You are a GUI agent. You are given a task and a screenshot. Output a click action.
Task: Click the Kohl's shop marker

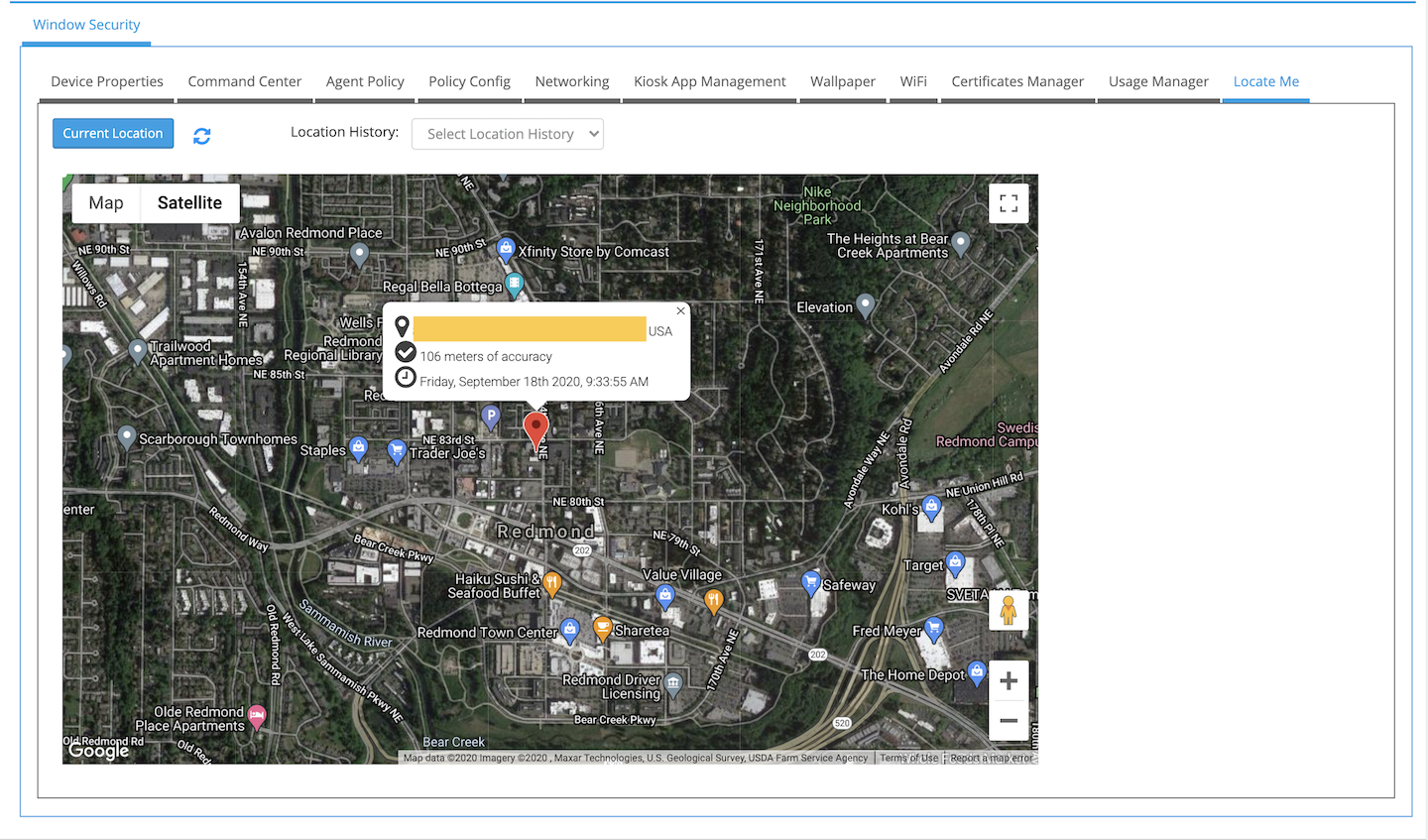tap(931, 508)
